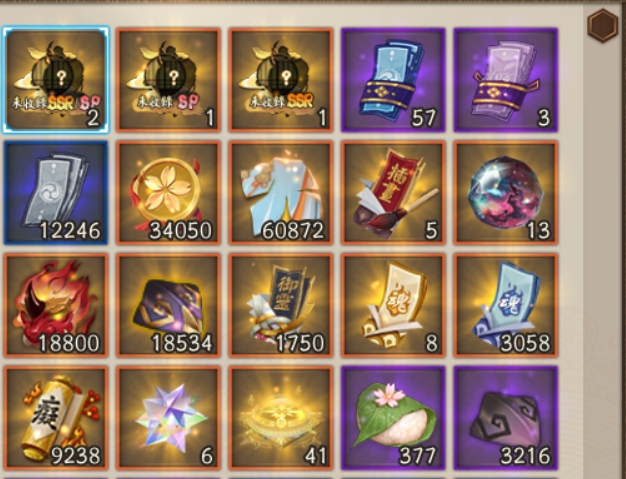Select the gold sakura coin showing 34050

168,192
